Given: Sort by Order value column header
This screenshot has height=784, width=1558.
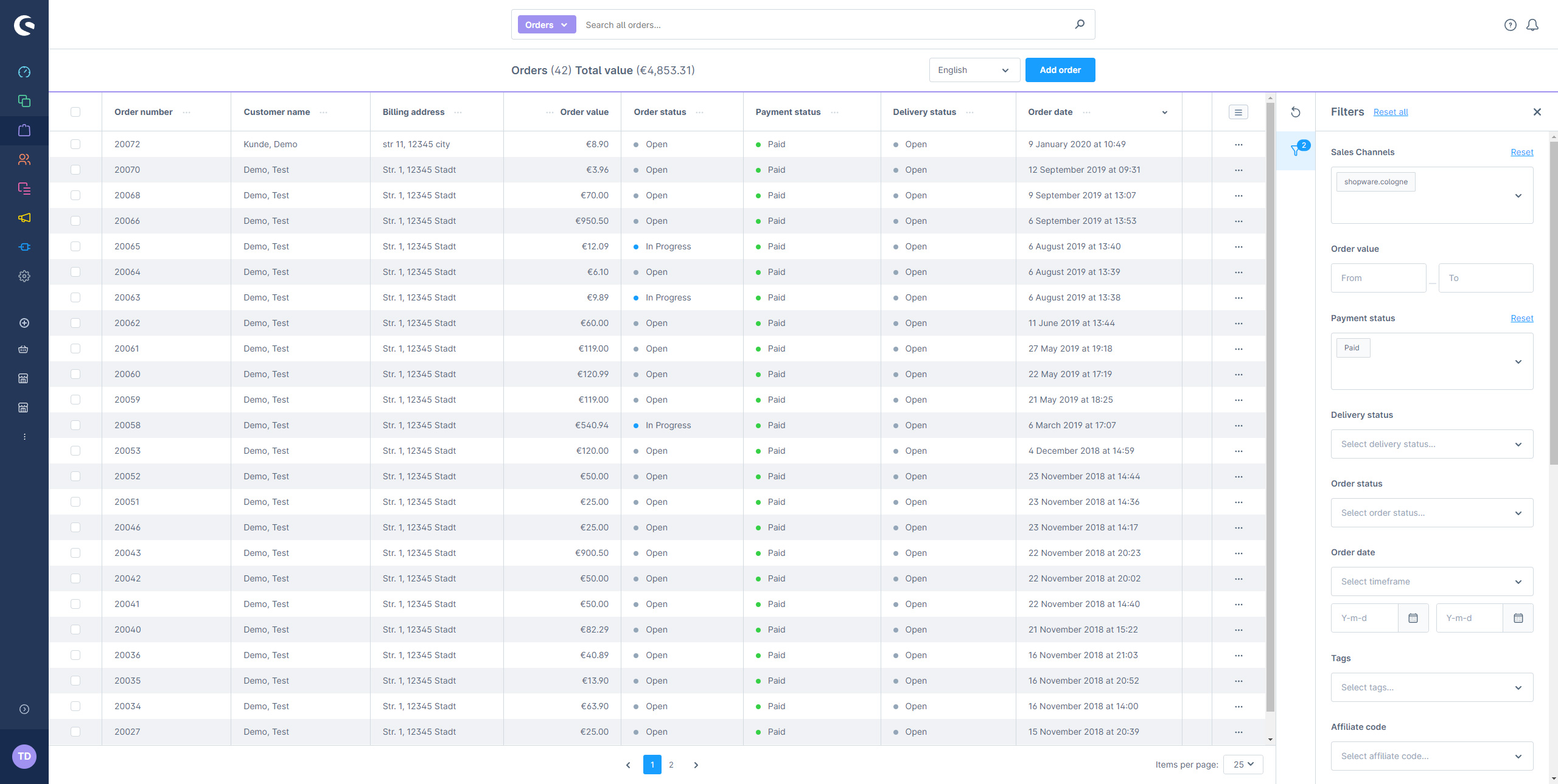Looking at the screenshot, I should pyautogui.click(x=584, y=112).
